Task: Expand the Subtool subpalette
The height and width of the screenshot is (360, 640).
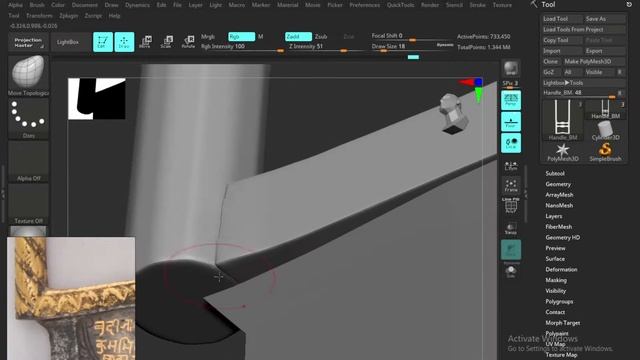Action: [x=555, y=173]
